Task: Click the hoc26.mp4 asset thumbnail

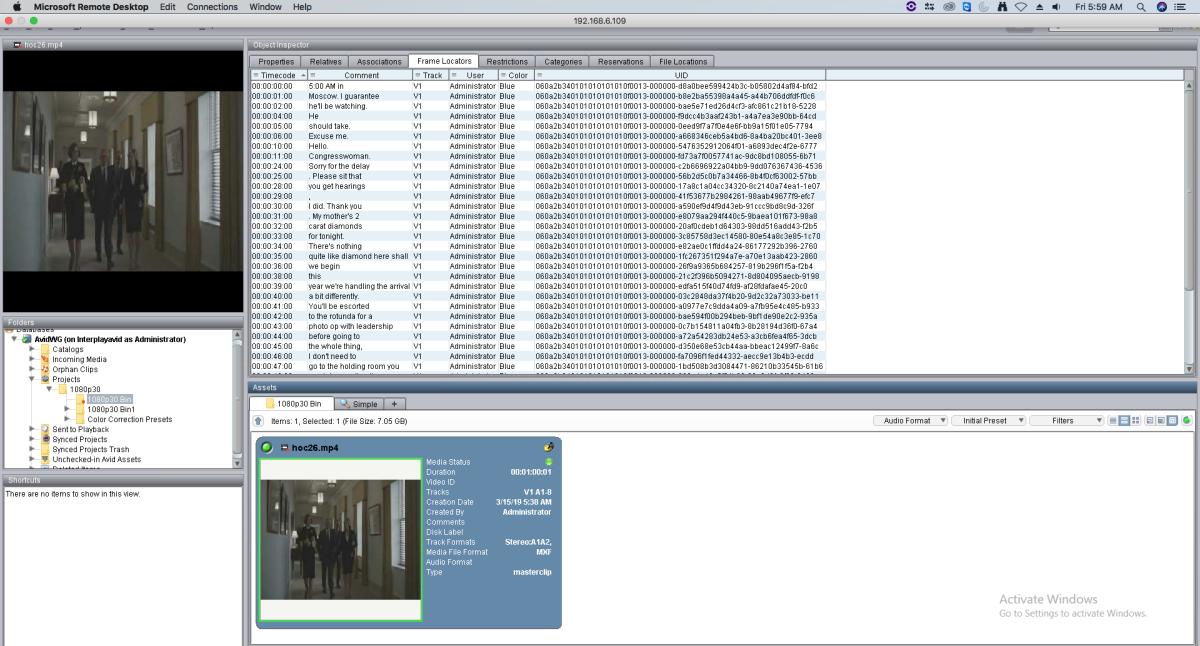Action: (x=341, y=539)
